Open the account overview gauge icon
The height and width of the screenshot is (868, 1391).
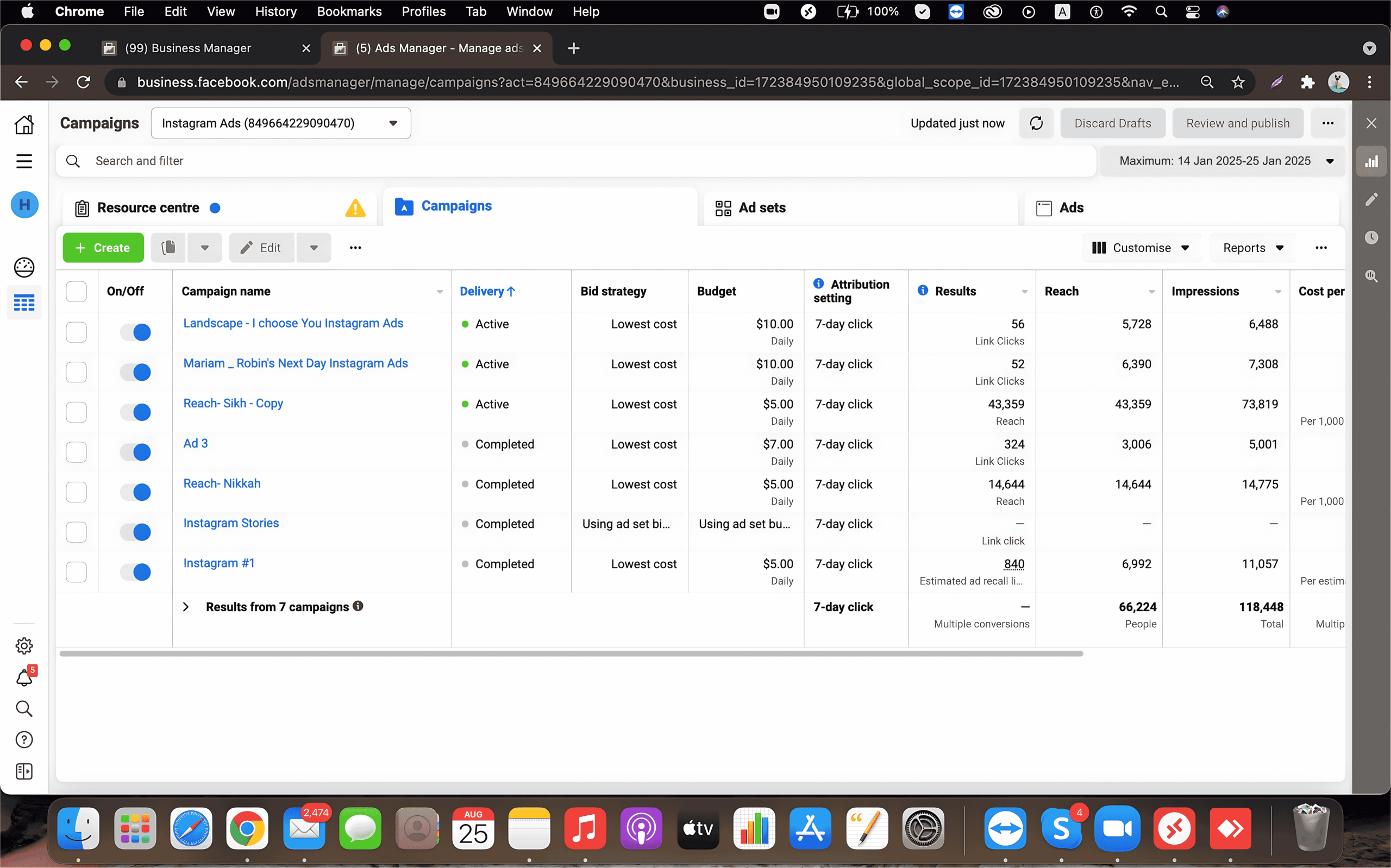24,267
